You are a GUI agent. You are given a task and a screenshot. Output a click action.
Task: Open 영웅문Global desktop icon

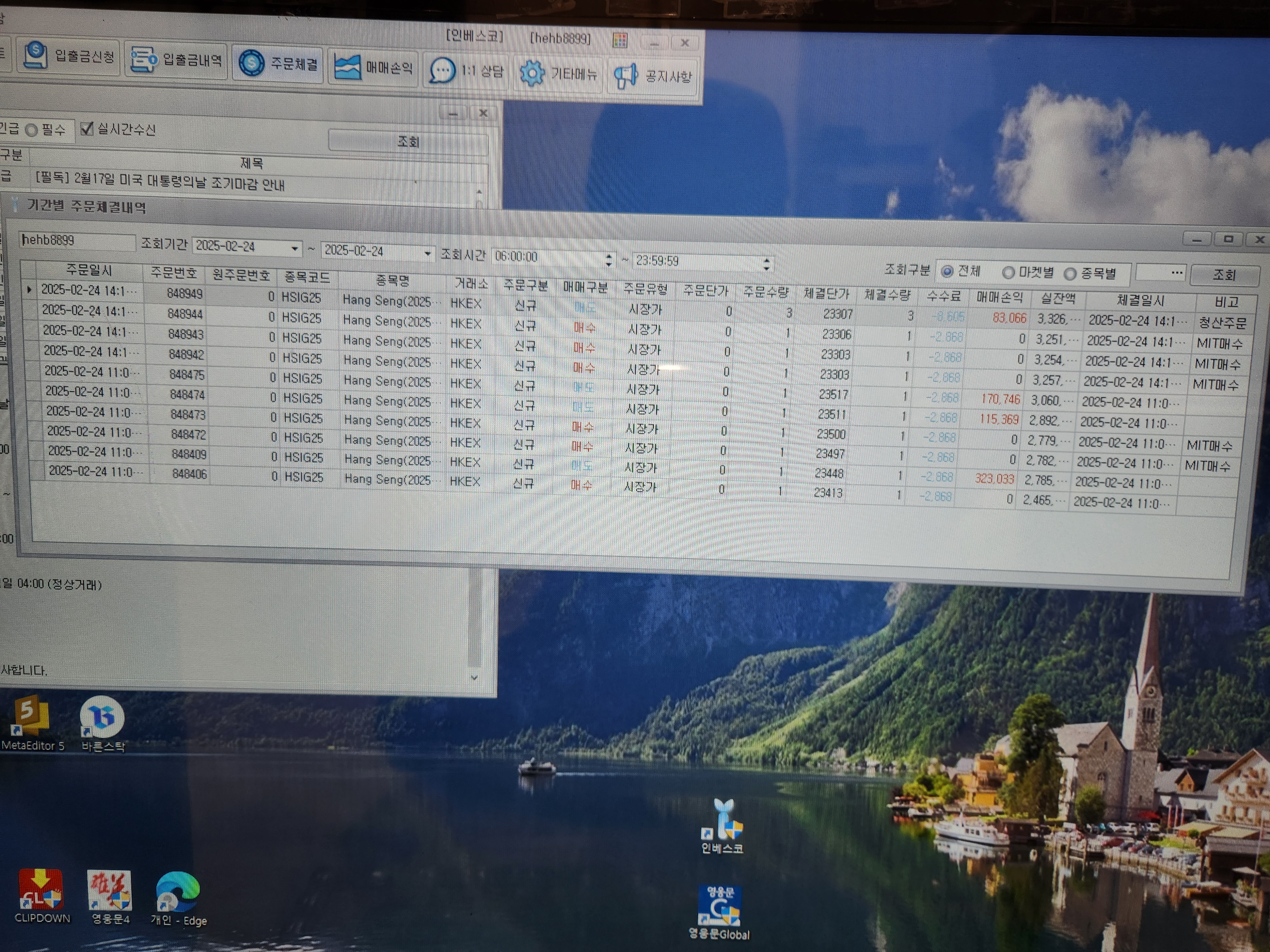(x=719, y=912)
